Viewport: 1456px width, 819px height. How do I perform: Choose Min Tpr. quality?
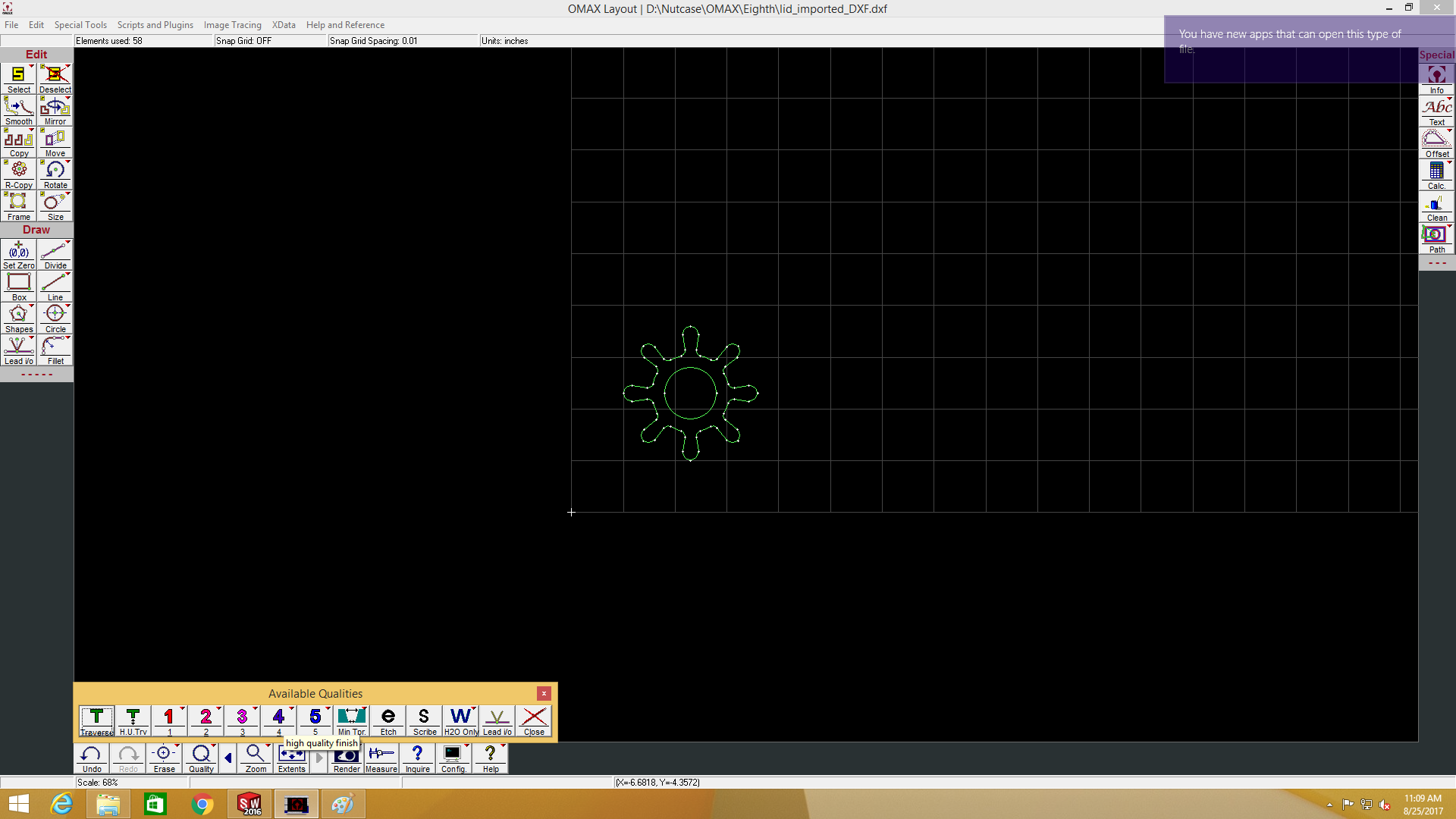click(x=351, y=721)
